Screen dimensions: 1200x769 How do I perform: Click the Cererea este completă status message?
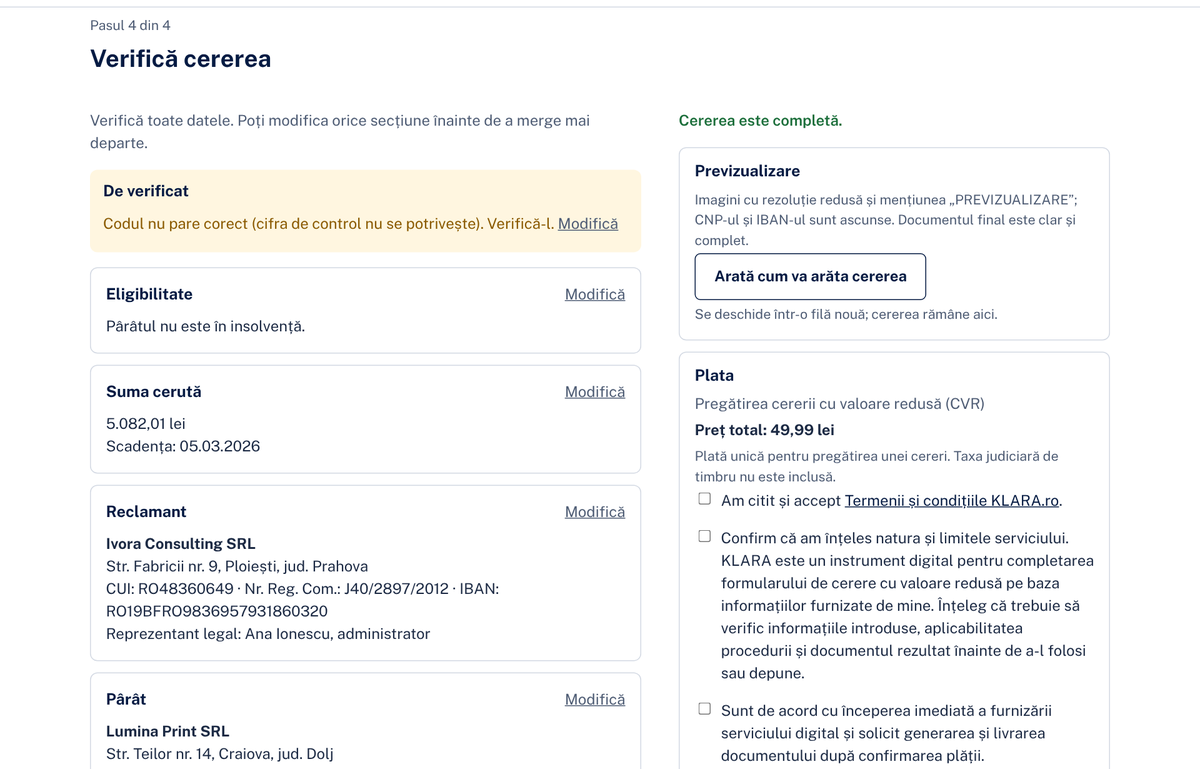click(760, 121)
